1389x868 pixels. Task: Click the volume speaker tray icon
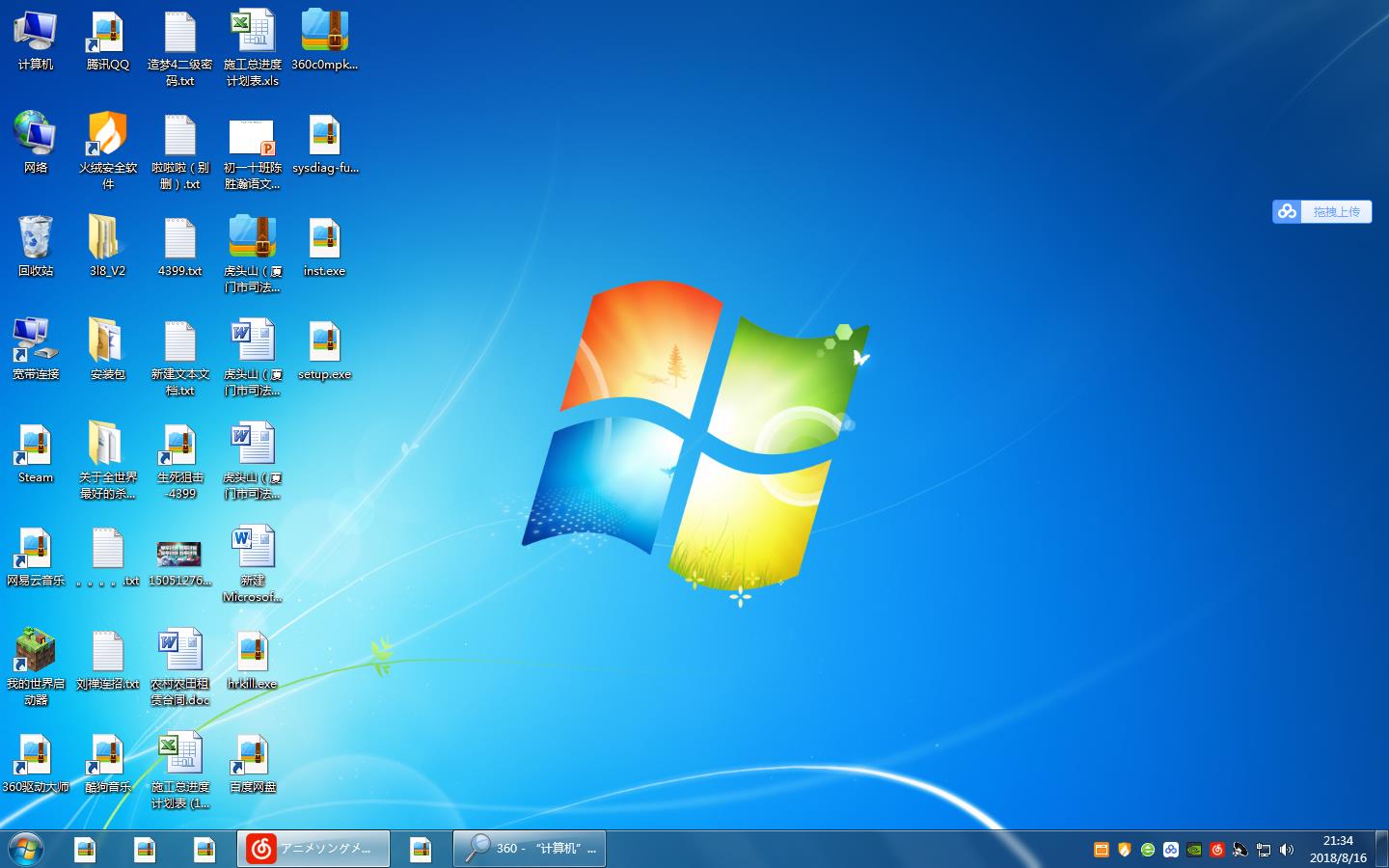click(x=1287, y=850)
